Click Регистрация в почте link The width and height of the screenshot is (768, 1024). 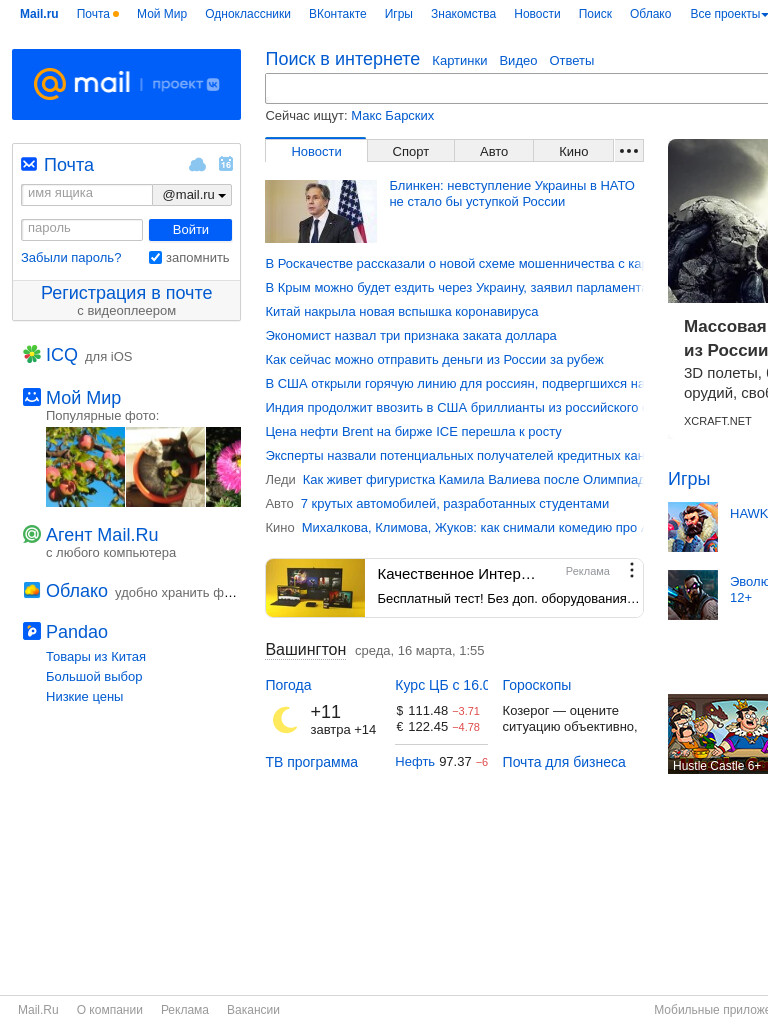point(127,293)
